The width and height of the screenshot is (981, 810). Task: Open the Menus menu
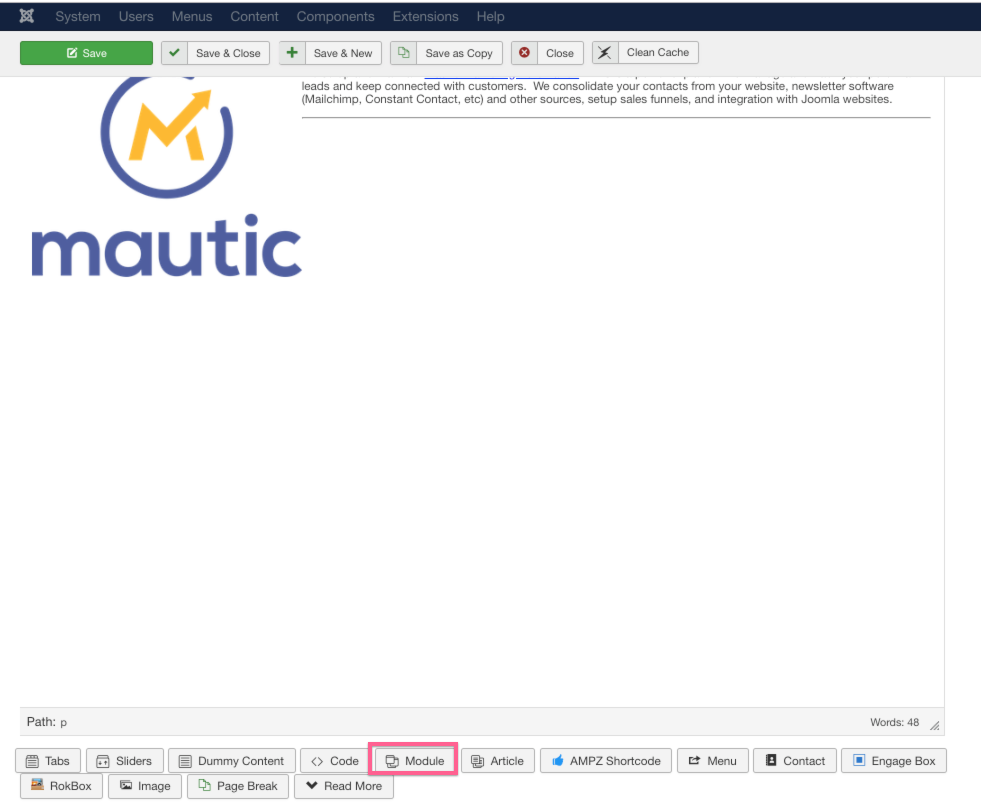[x=191, y=17]
